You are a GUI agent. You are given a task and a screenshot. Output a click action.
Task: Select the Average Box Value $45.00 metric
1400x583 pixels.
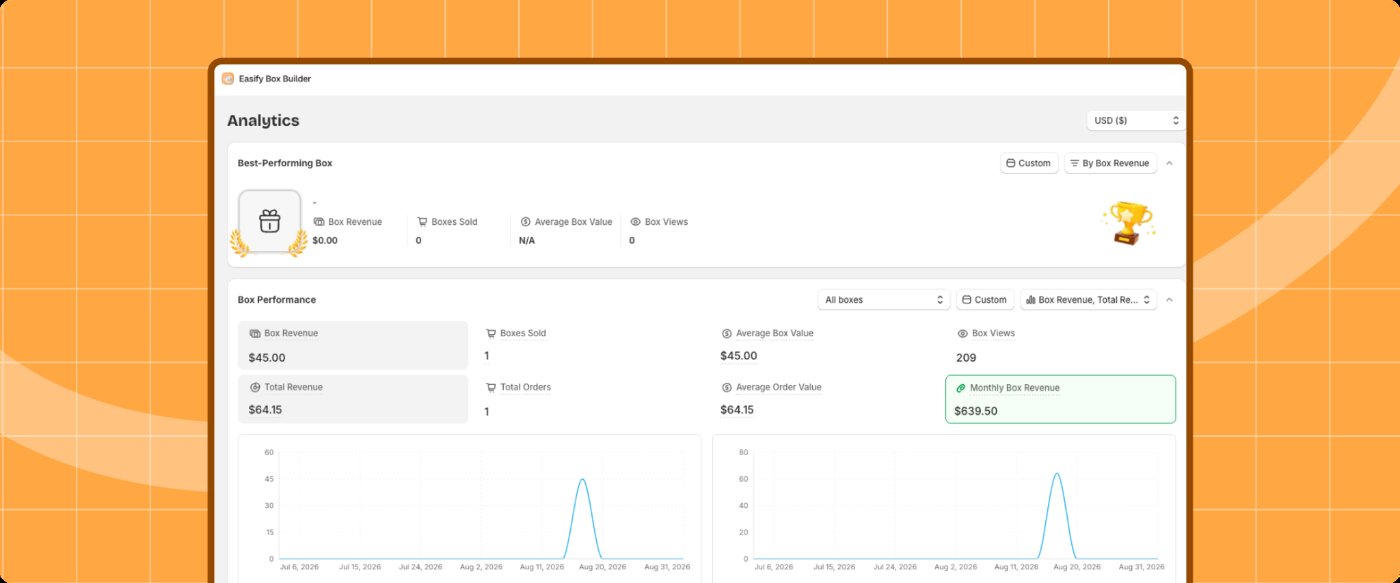click(x=825, y=345)
